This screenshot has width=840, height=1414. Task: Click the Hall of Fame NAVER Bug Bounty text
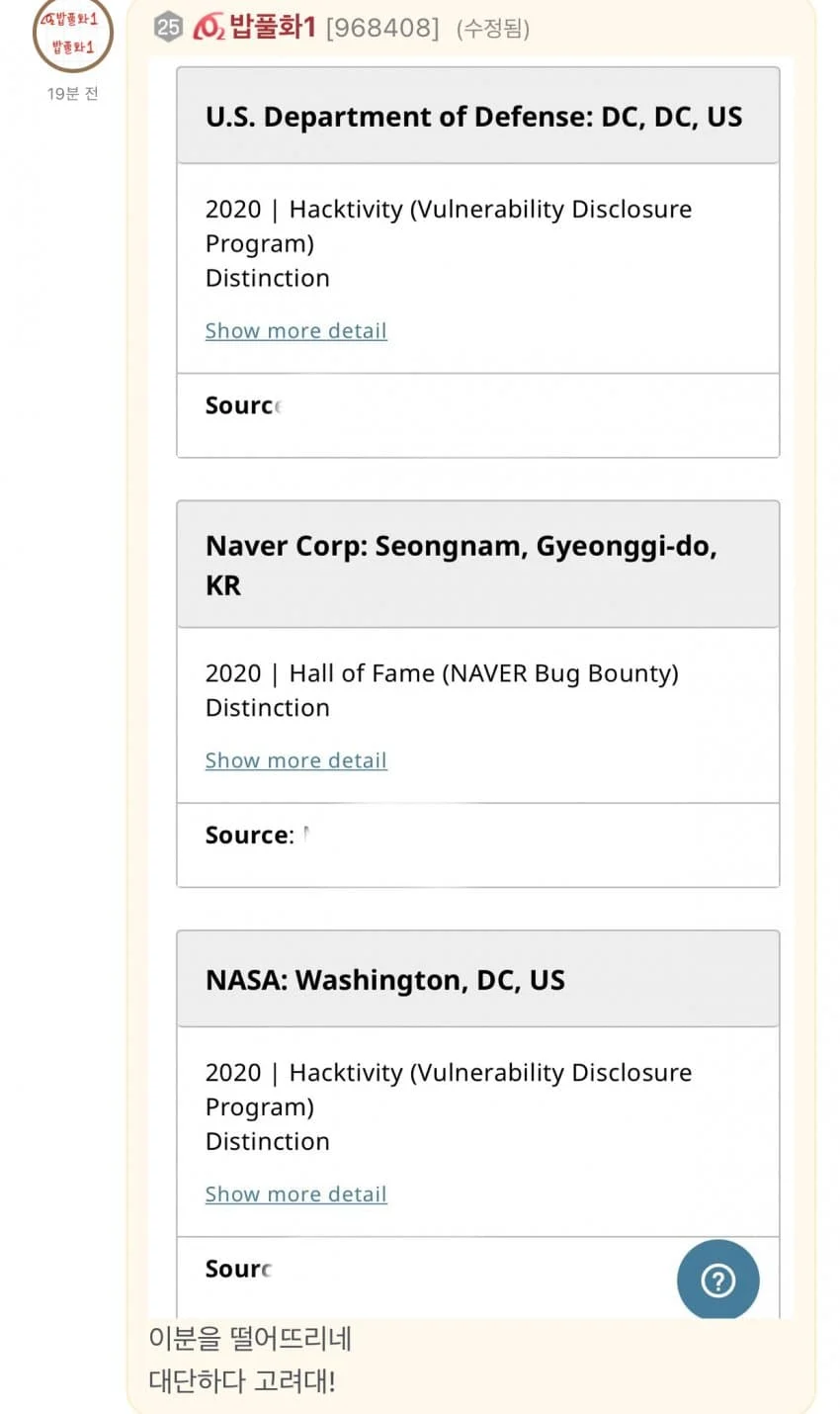[x=482, y=673]
